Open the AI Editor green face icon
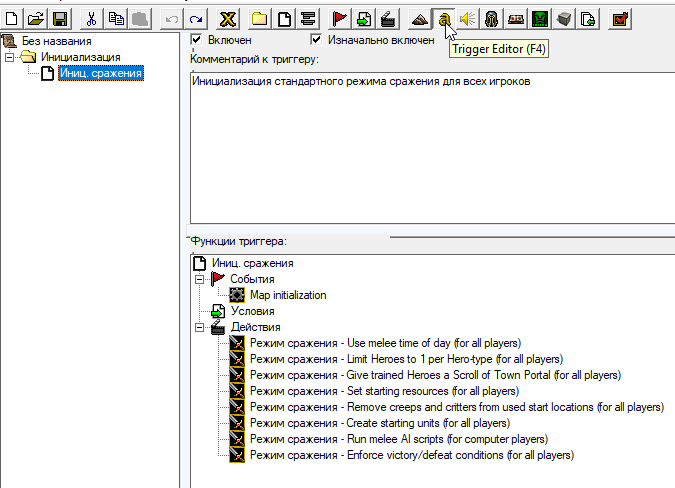The height and width of the screenshot is (488, 675). (x=540, y=19)
